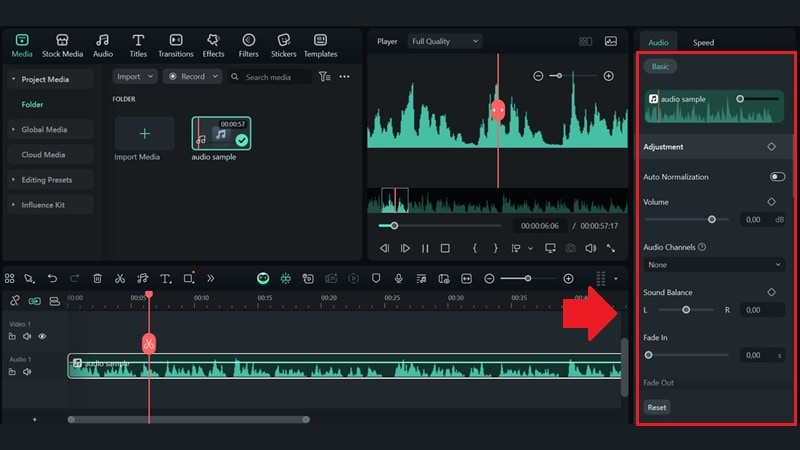
Task: Open the player scopes image icon
Action: [611, 41]
